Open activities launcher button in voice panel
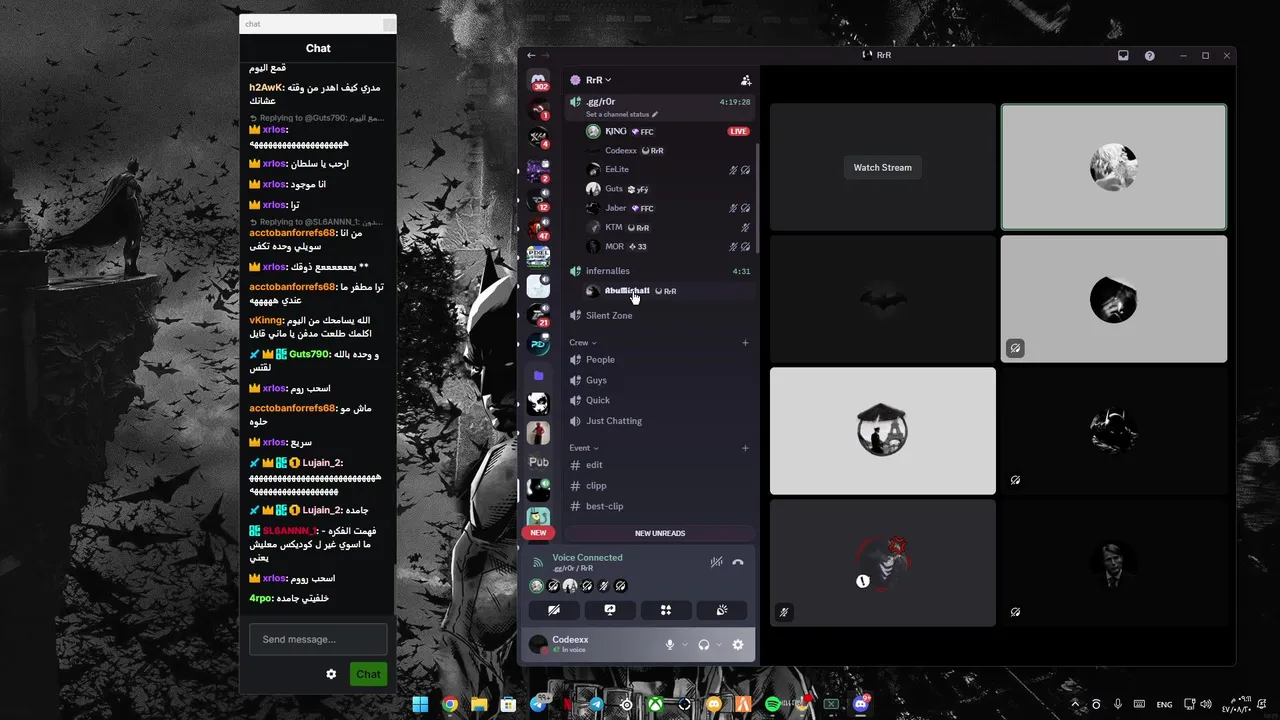1280x720 pixels. [665, 610]
